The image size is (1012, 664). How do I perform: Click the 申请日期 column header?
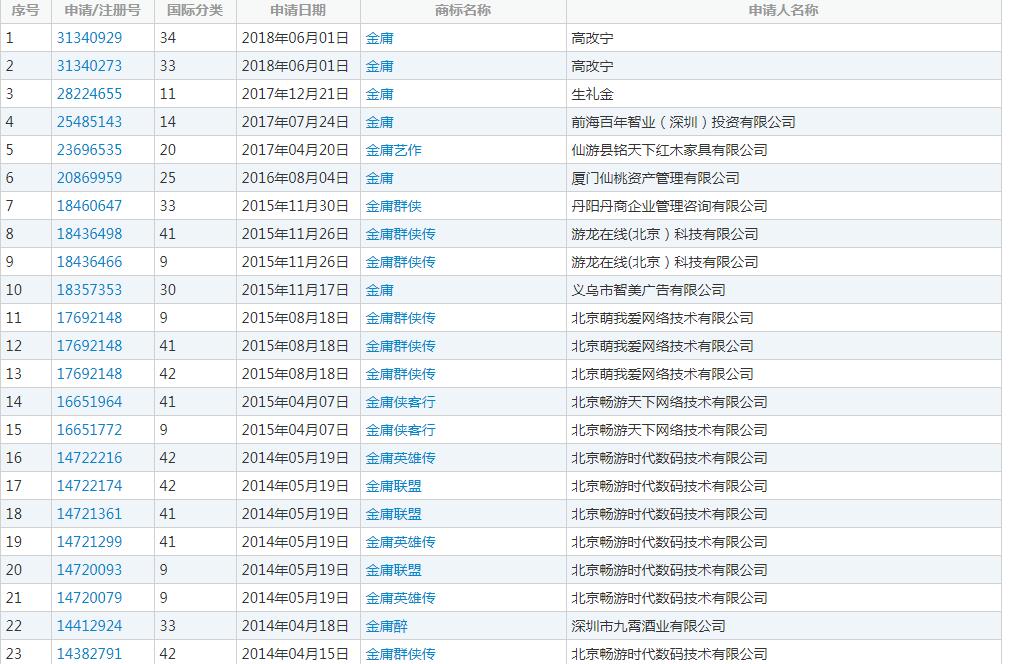tap(298, 11)
